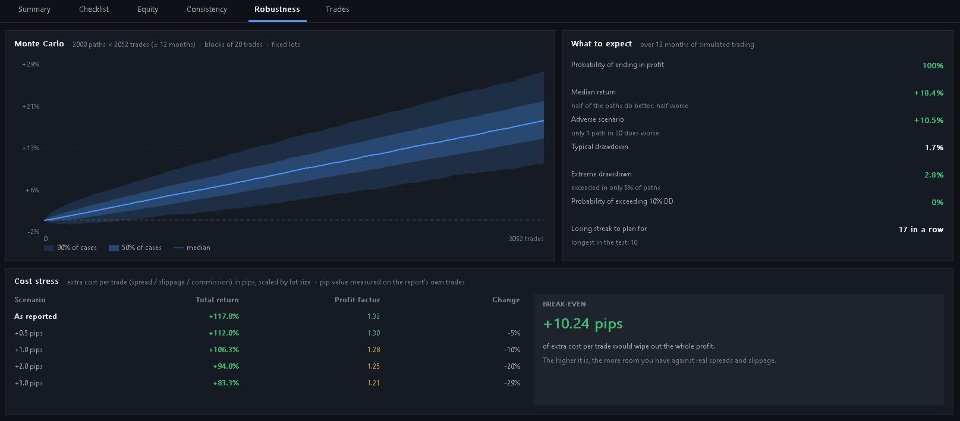Click the 1.25 profit factor cell
Screen dimensions: 960x421
coord(373,366)
